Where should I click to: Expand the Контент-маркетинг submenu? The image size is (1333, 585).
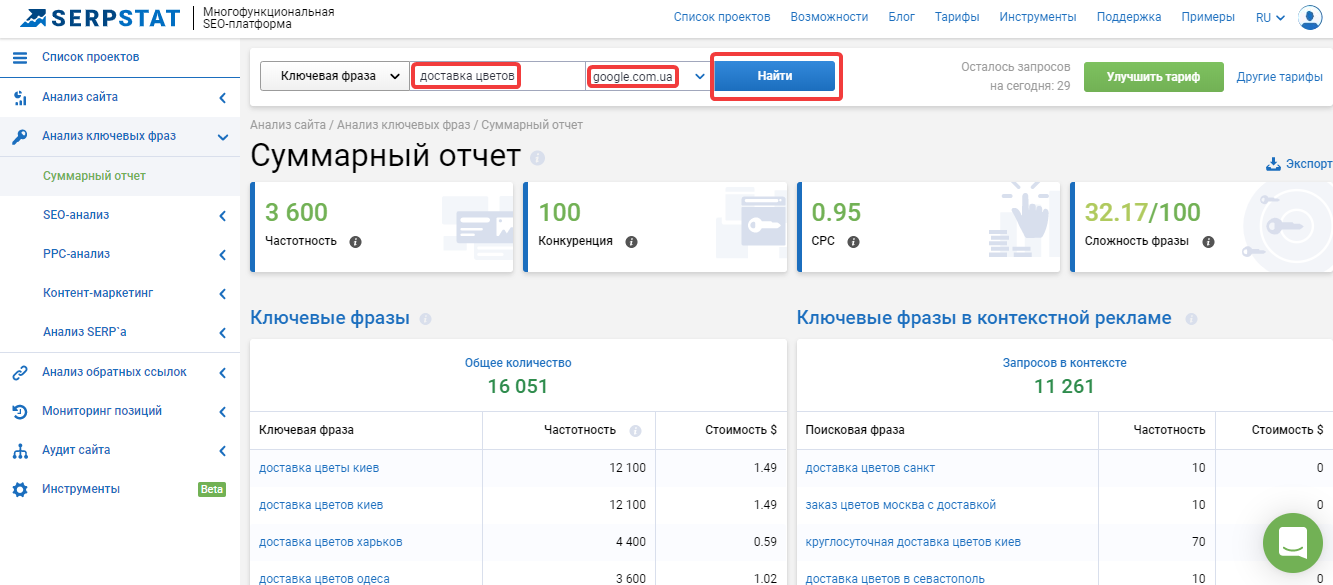point(222,294)
